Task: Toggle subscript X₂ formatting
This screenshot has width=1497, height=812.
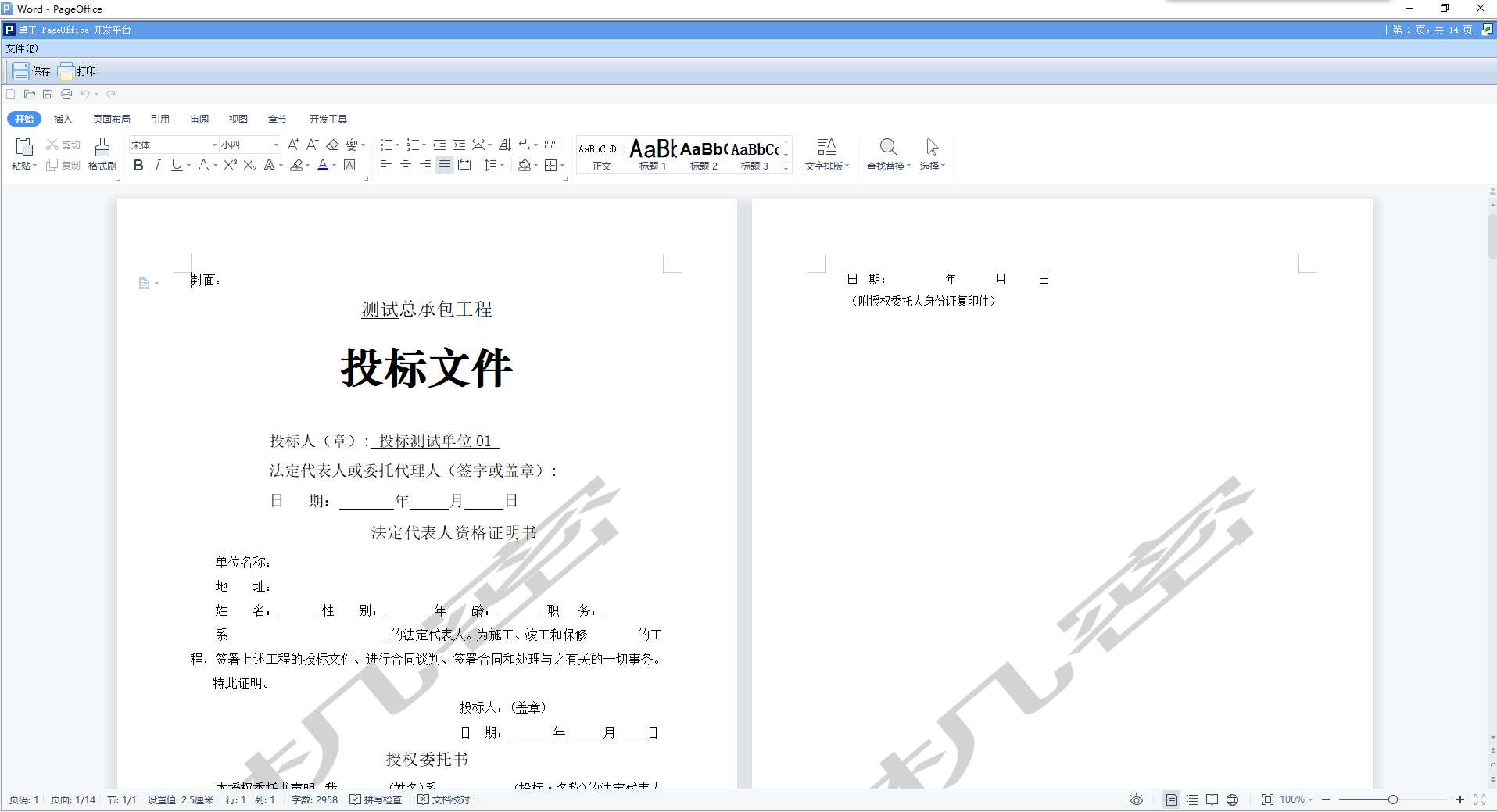Action: 249,165
